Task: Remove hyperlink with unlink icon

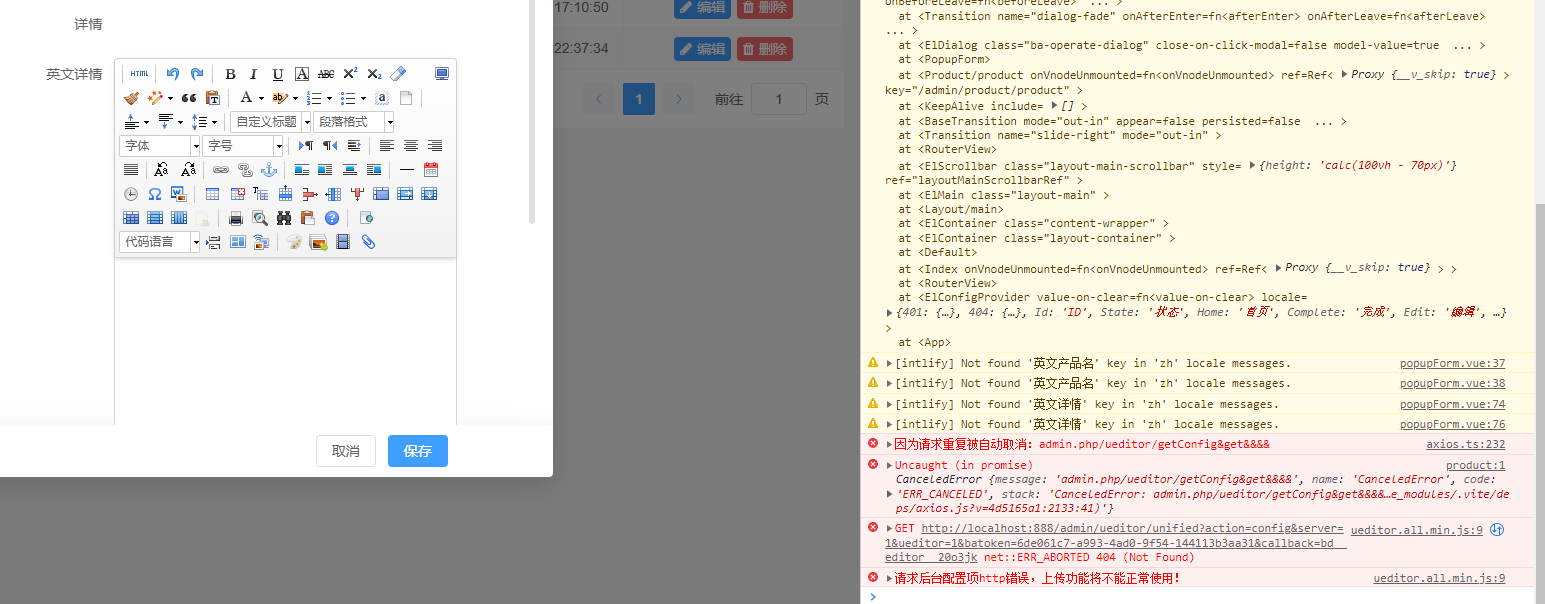Action: 244,170
